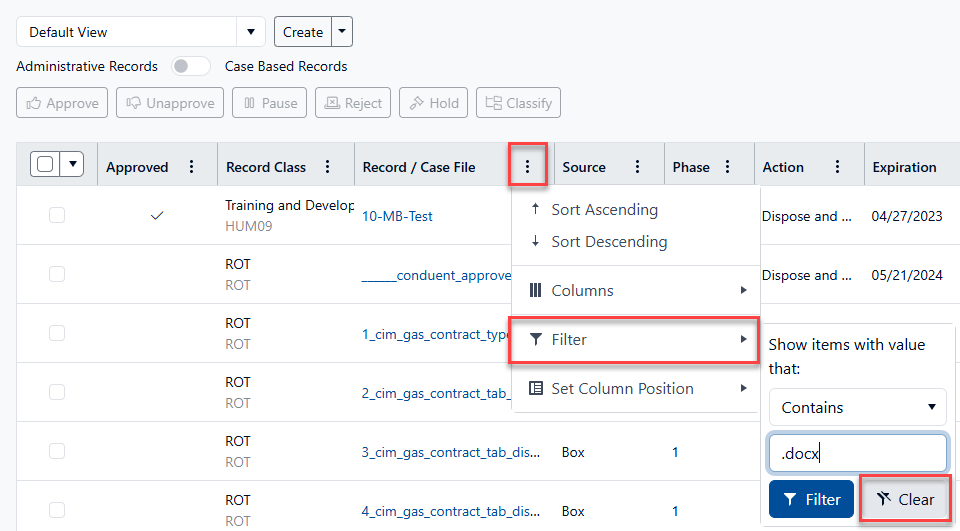Tick the select-all checkbox in the header
The image size is (960, 531).
tap(44, 165)
